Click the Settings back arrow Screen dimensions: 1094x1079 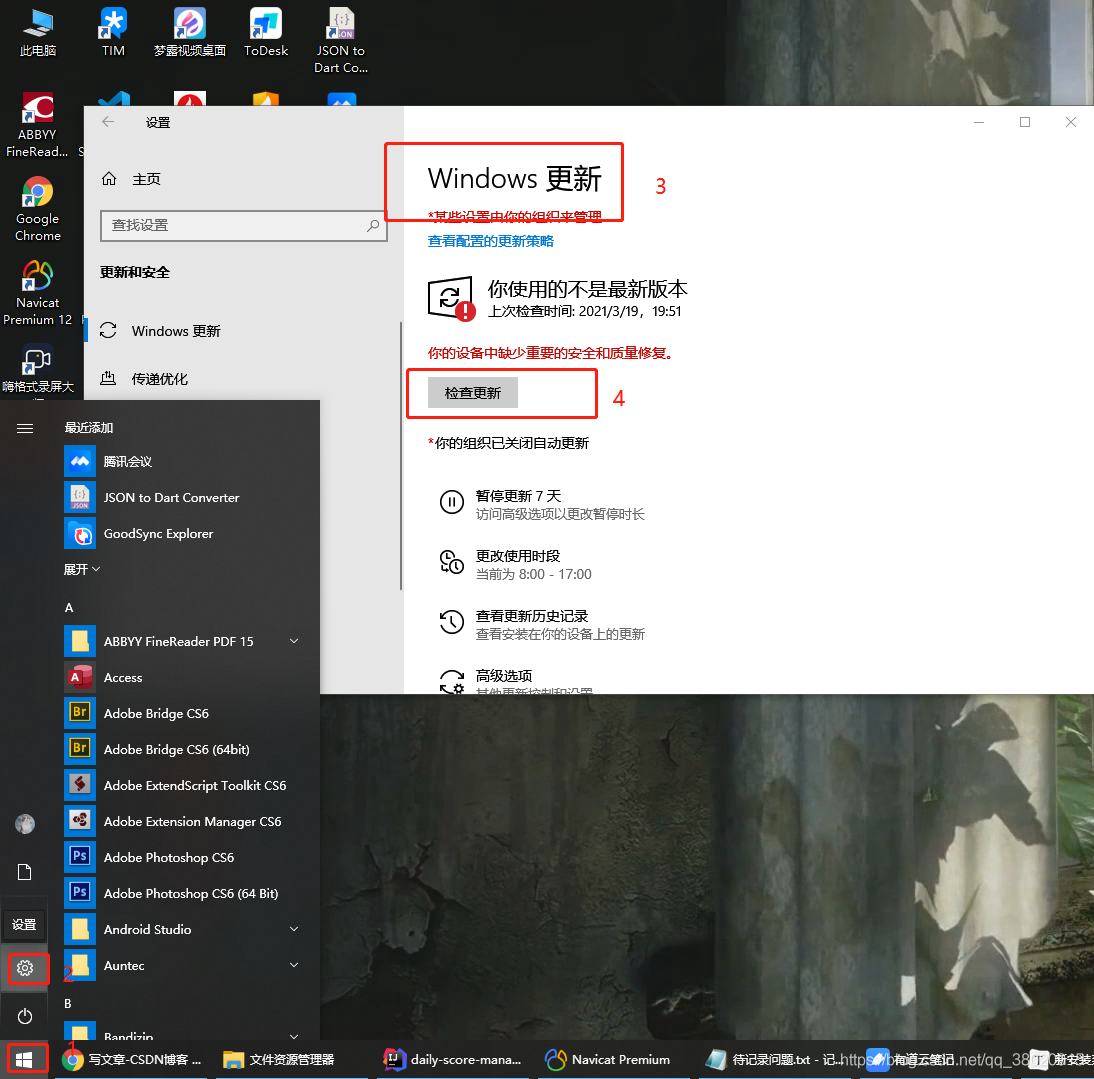[x=107, y=122]
